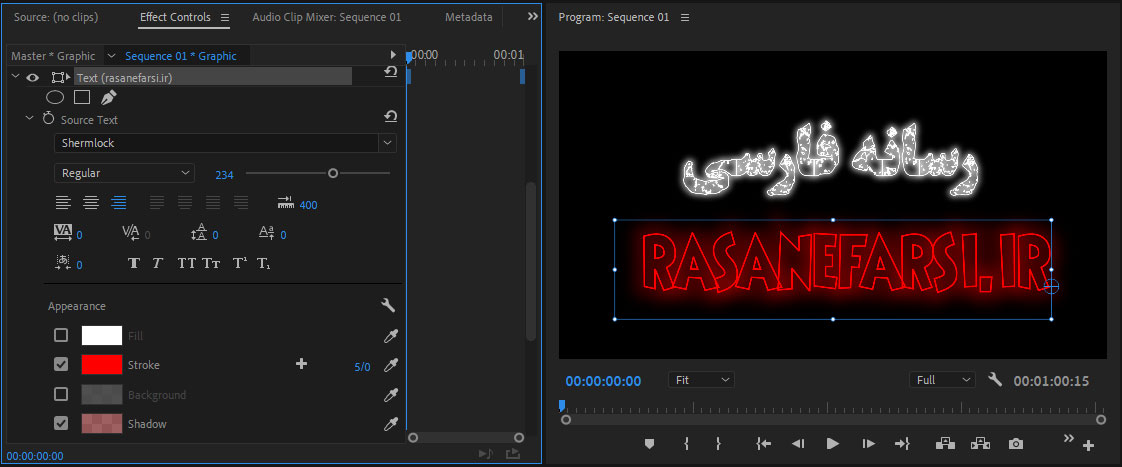Open the Full playback resolution dropdown
This screenshot has height=467, width=1122.
tap(942, 380)
